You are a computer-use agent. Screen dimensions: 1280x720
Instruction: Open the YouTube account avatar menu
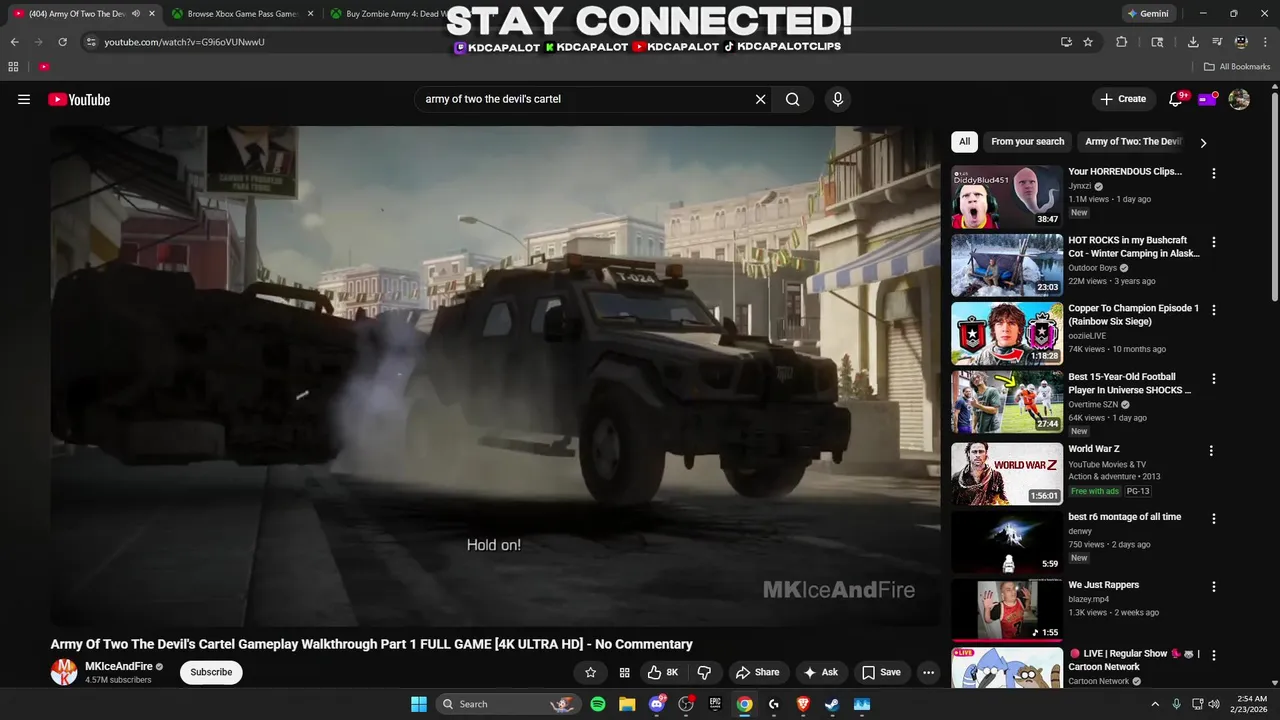[x=1239, y=99]
